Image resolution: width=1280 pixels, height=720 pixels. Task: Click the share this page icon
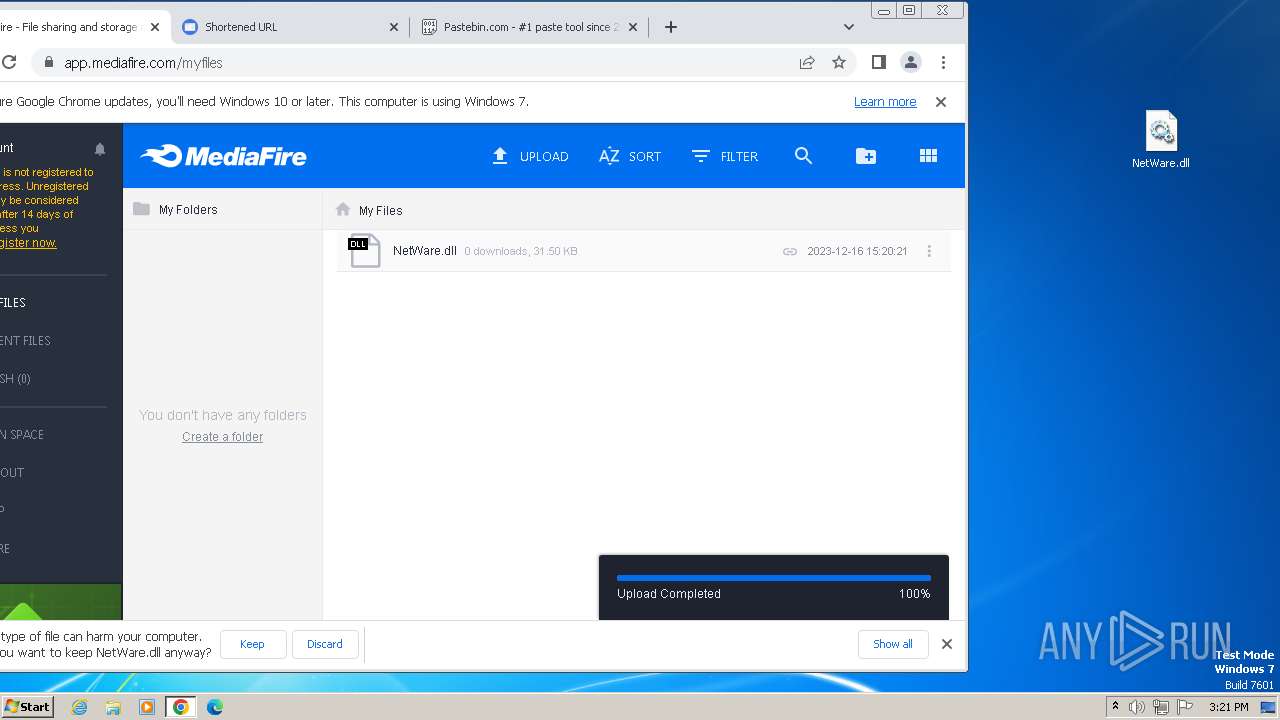point(807,62)
